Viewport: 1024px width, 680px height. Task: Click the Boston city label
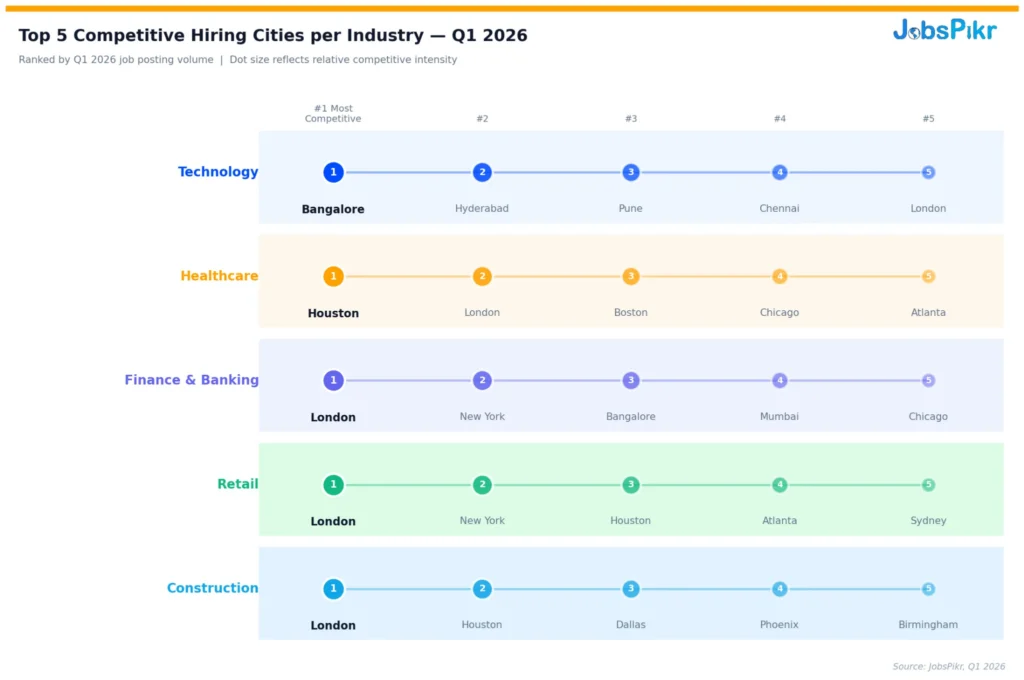(x=631, y=312)
